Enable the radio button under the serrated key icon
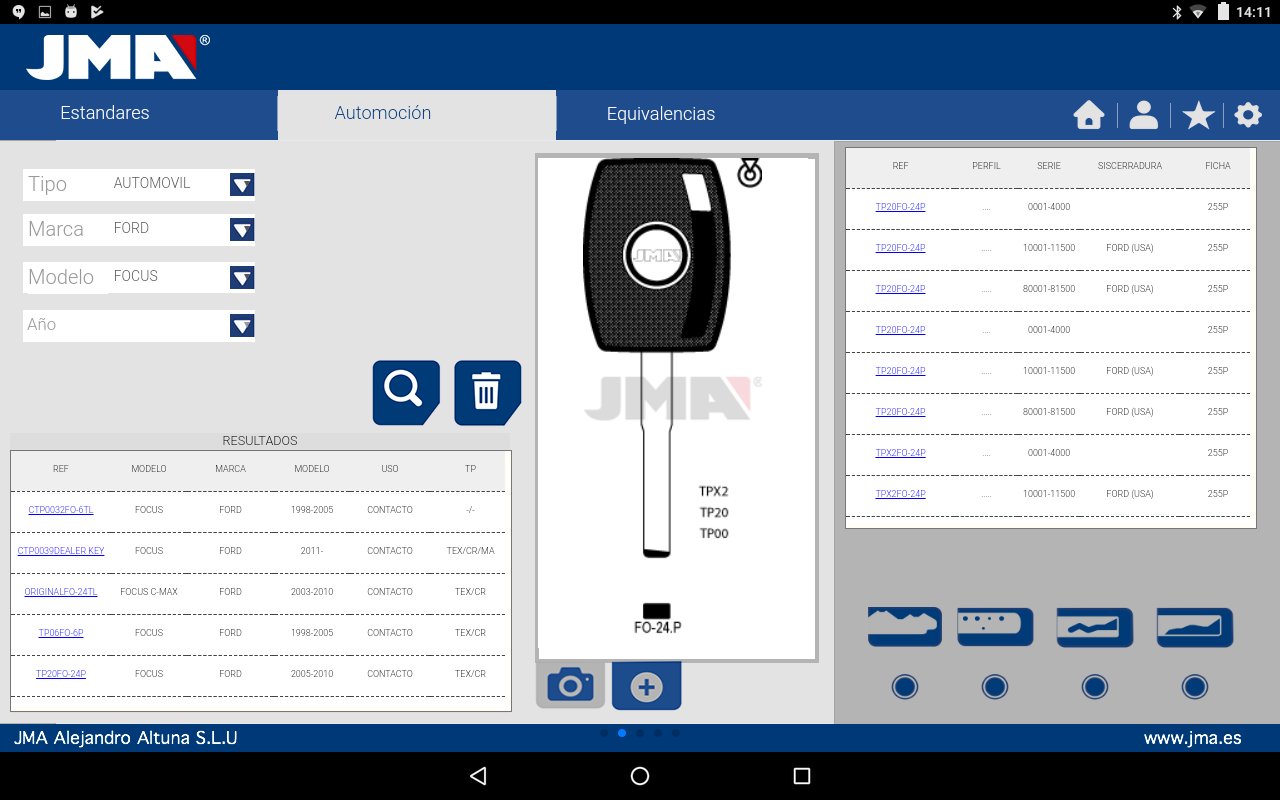This screenshot has height=800, width=1280. pos(905,687)
